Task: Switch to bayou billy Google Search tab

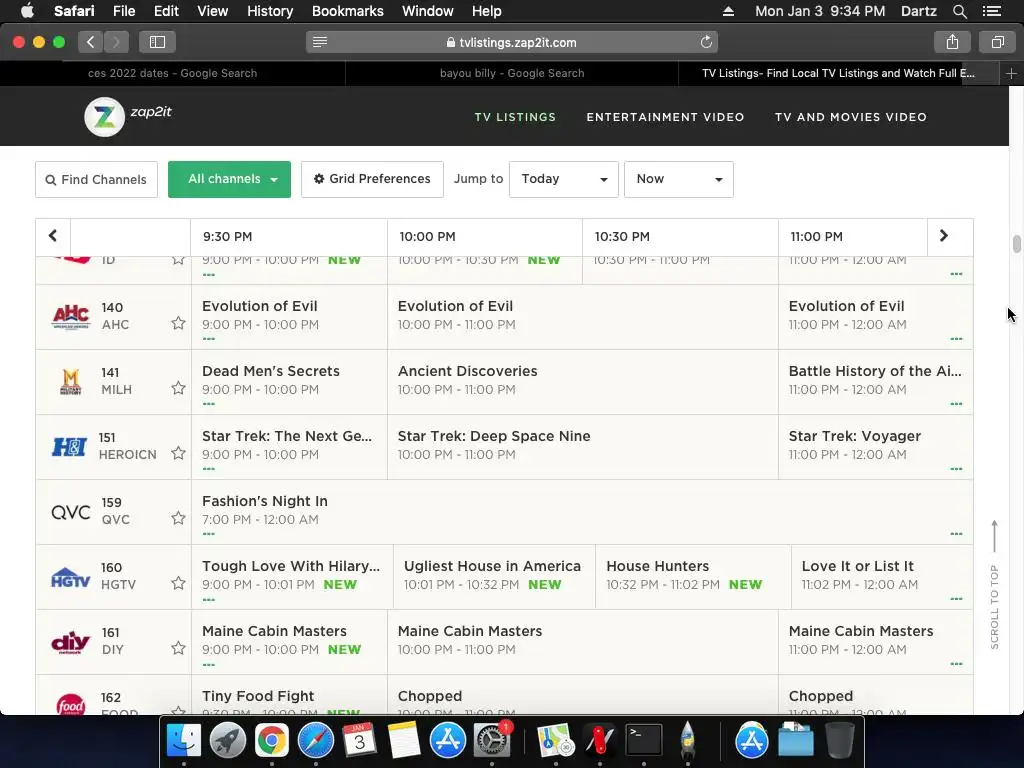Action: point(512,73)
